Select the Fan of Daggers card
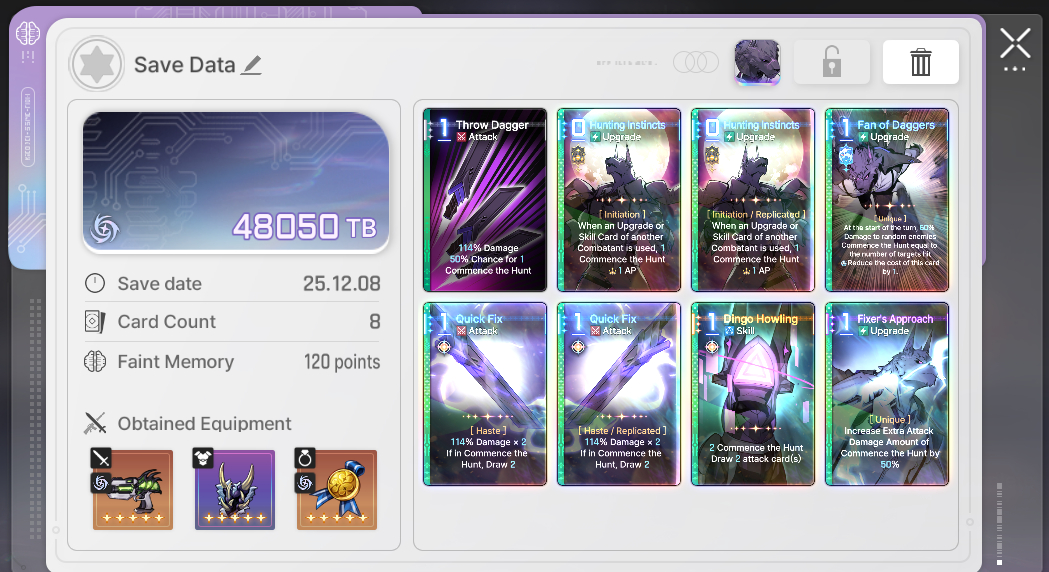The width and height of the screenshot is (1049, 572). click(886, 200)
